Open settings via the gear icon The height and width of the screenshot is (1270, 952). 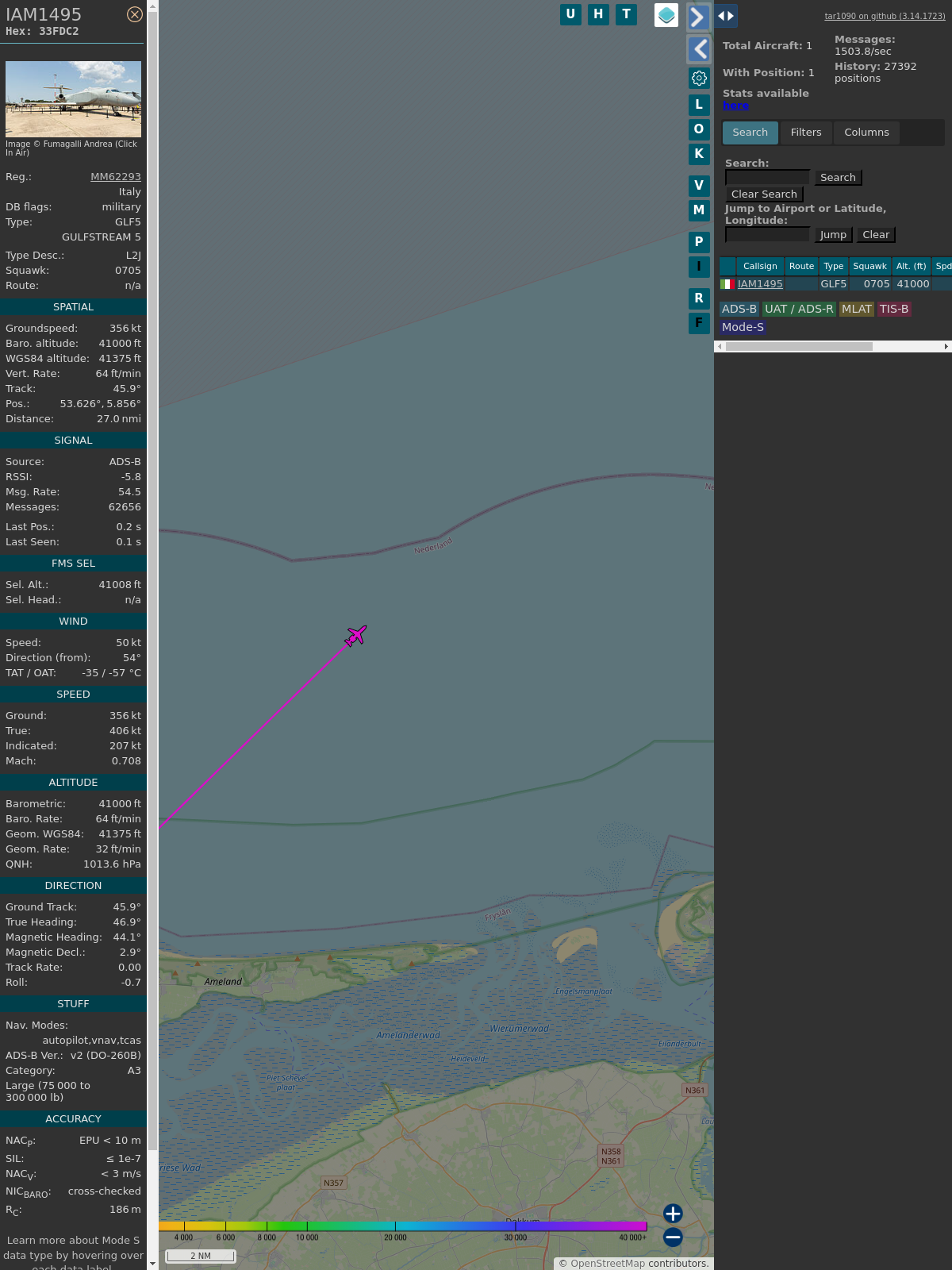699,78
